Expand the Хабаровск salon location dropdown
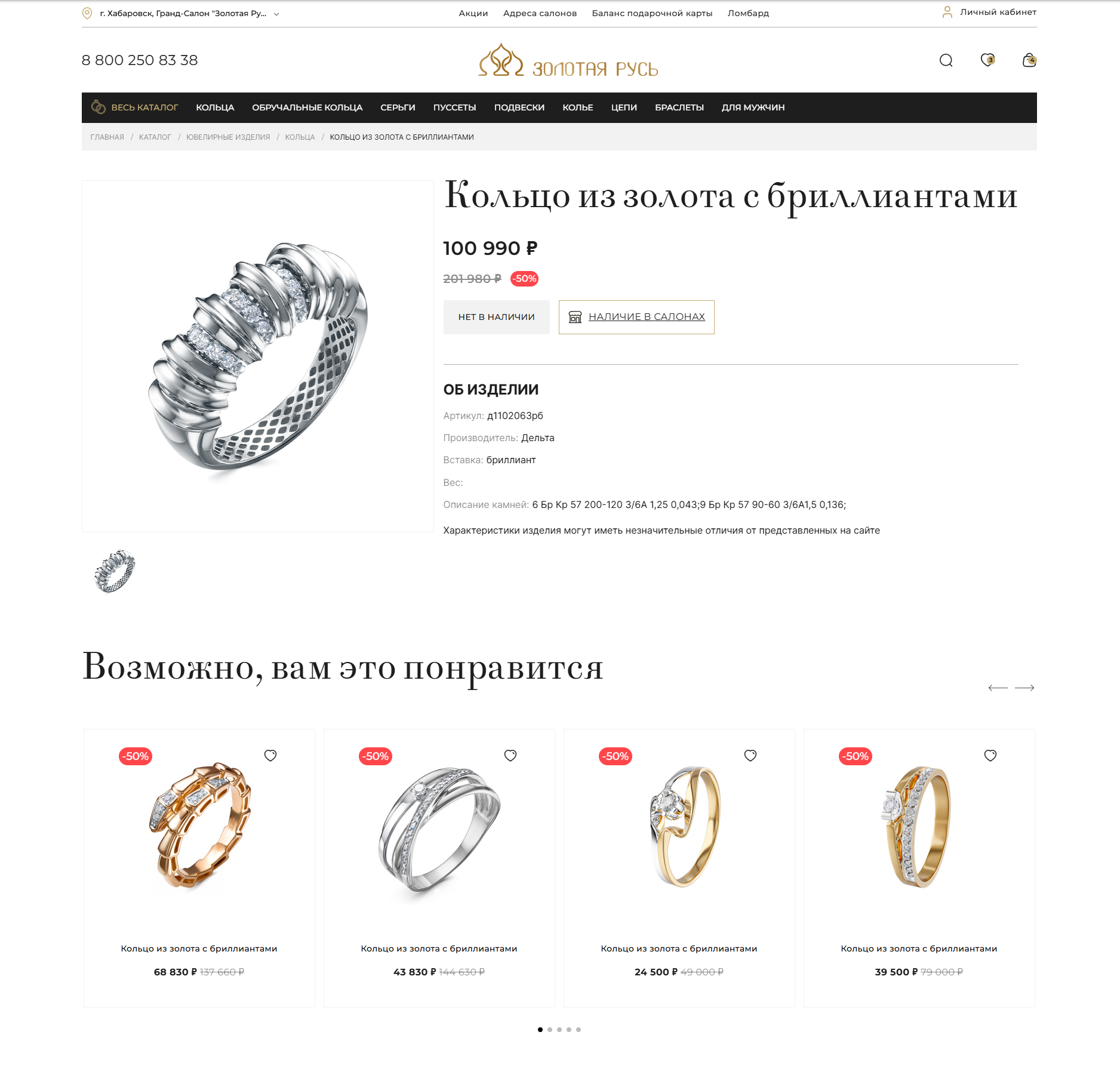Viewport: 1120px width, 1084px height. tap(276, 14)
